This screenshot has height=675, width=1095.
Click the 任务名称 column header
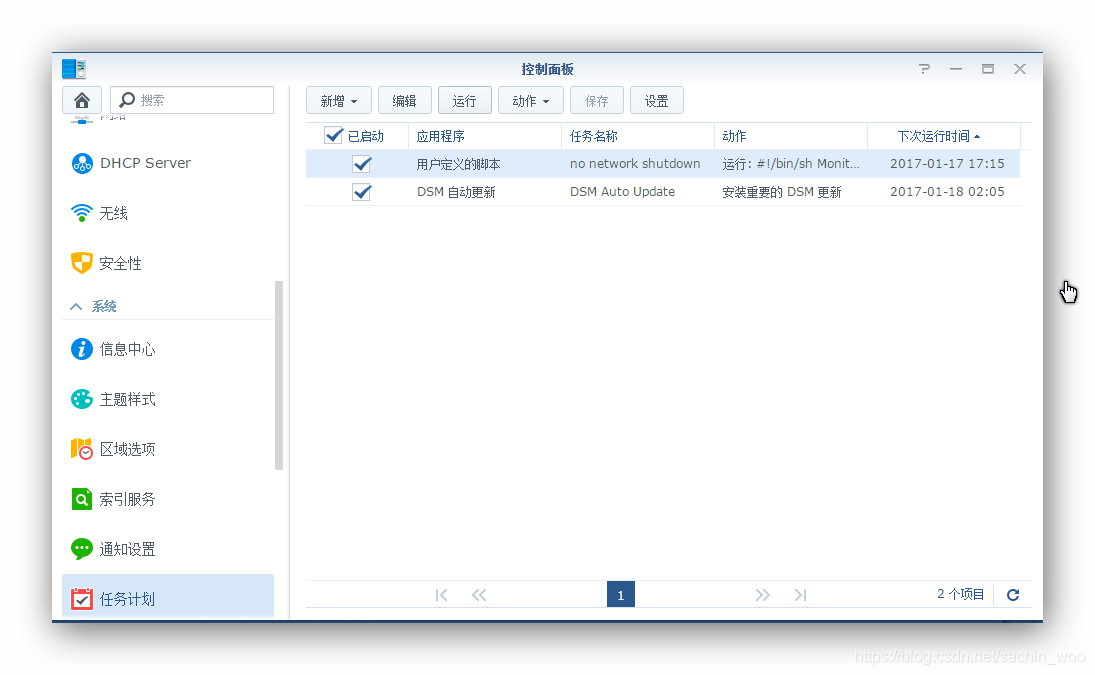click(x=638, y=136)
